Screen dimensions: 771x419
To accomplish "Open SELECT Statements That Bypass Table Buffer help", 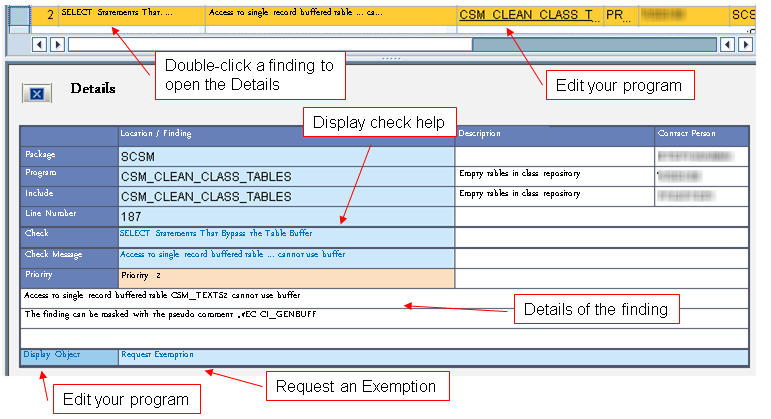I will pyautogui.click(x=217, y=234).
